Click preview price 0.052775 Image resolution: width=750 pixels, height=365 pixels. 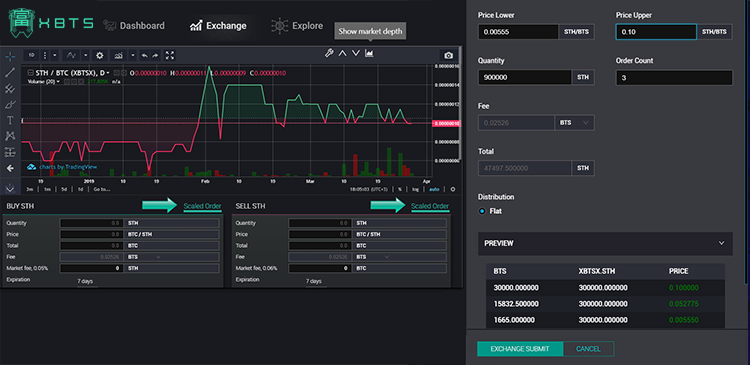point(684,305)
